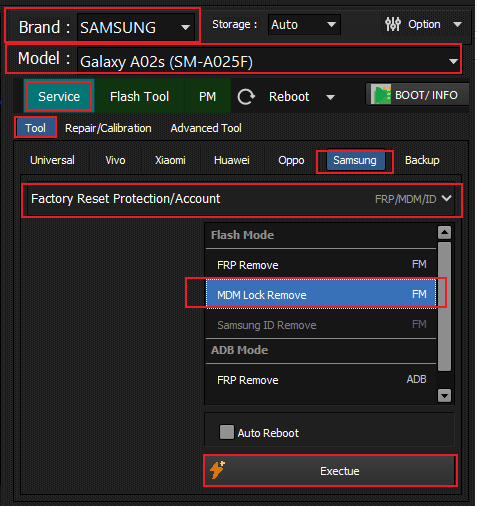Click the lightning bolt Execute icon
This screenshot has width=477, height=506.
[x=217, y=470]
